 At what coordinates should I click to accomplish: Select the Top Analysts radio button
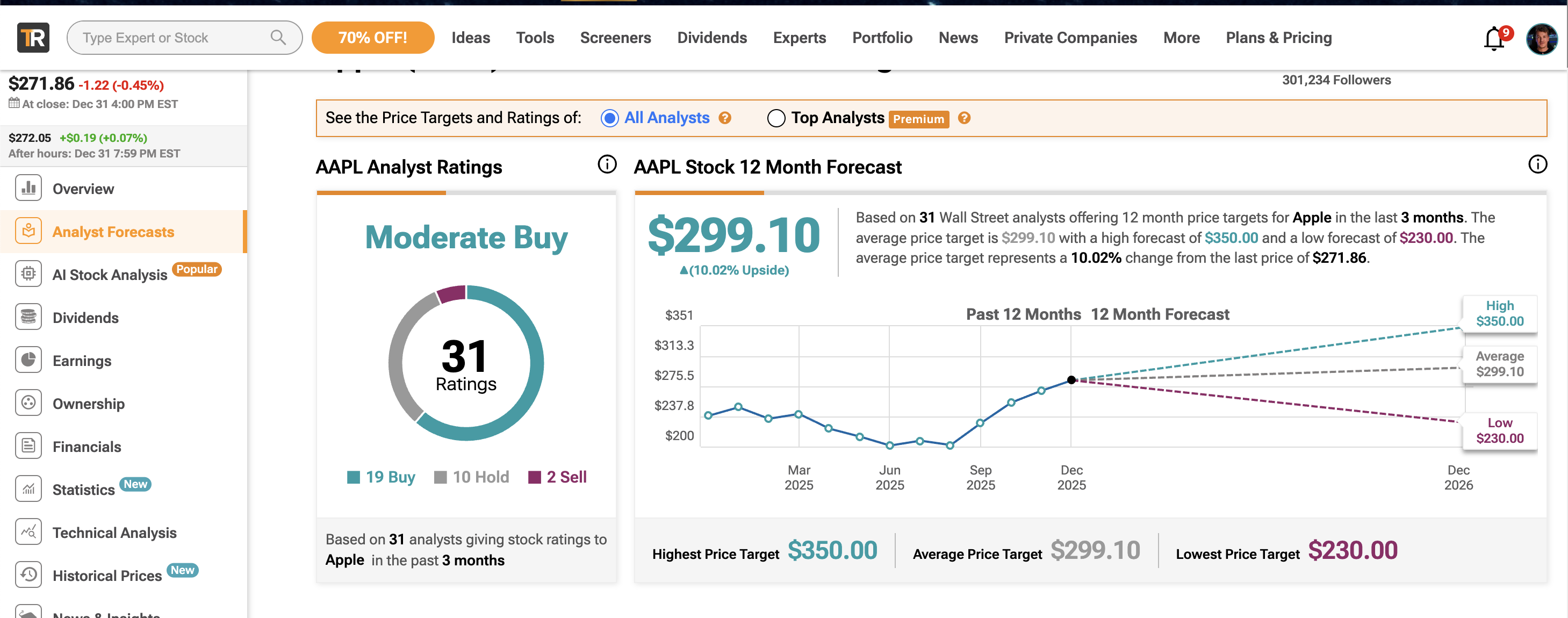pyautogui.click(x=775, y=118)
